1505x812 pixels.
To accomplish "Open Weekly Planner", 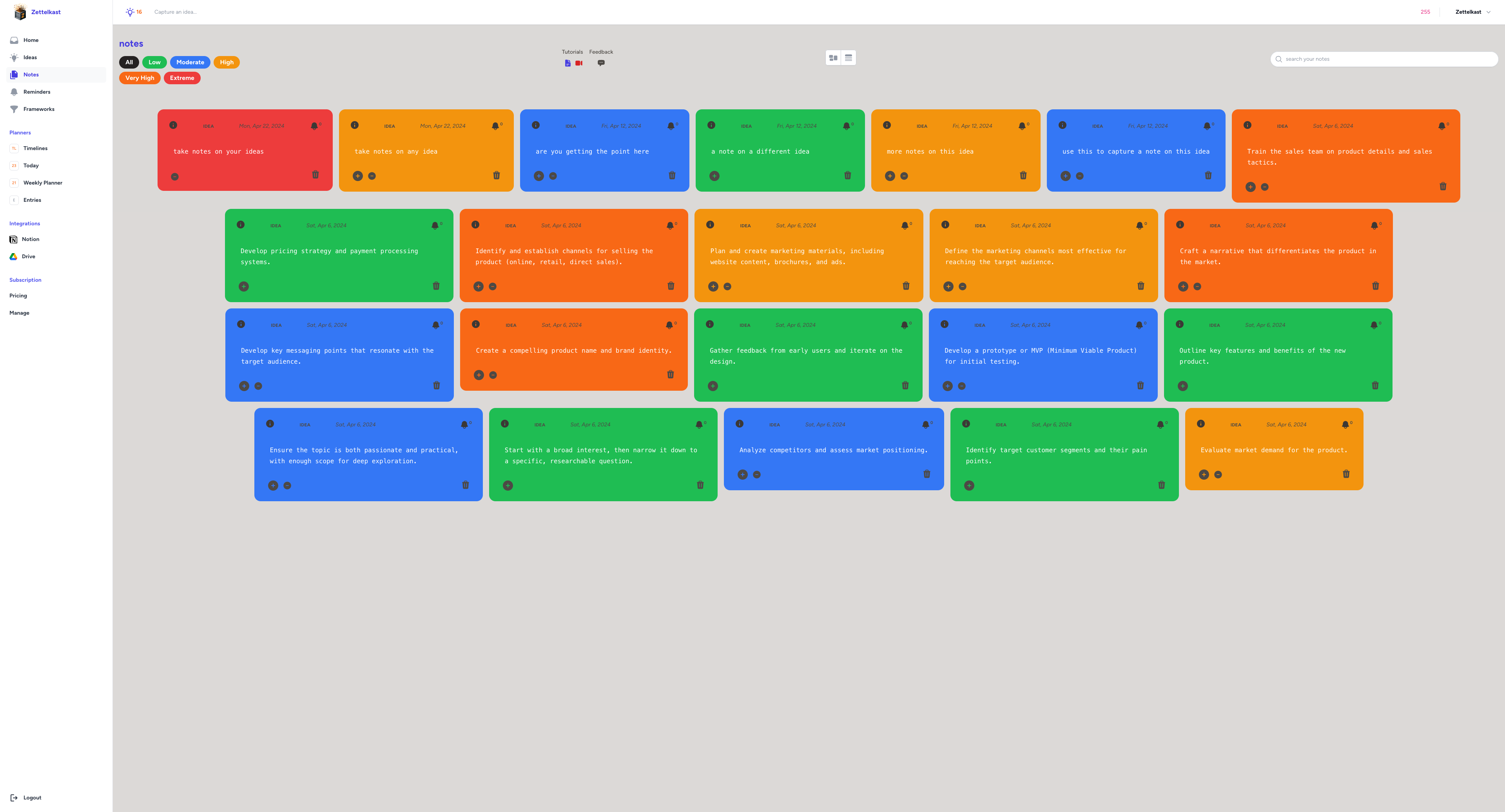I will point(56,183).
